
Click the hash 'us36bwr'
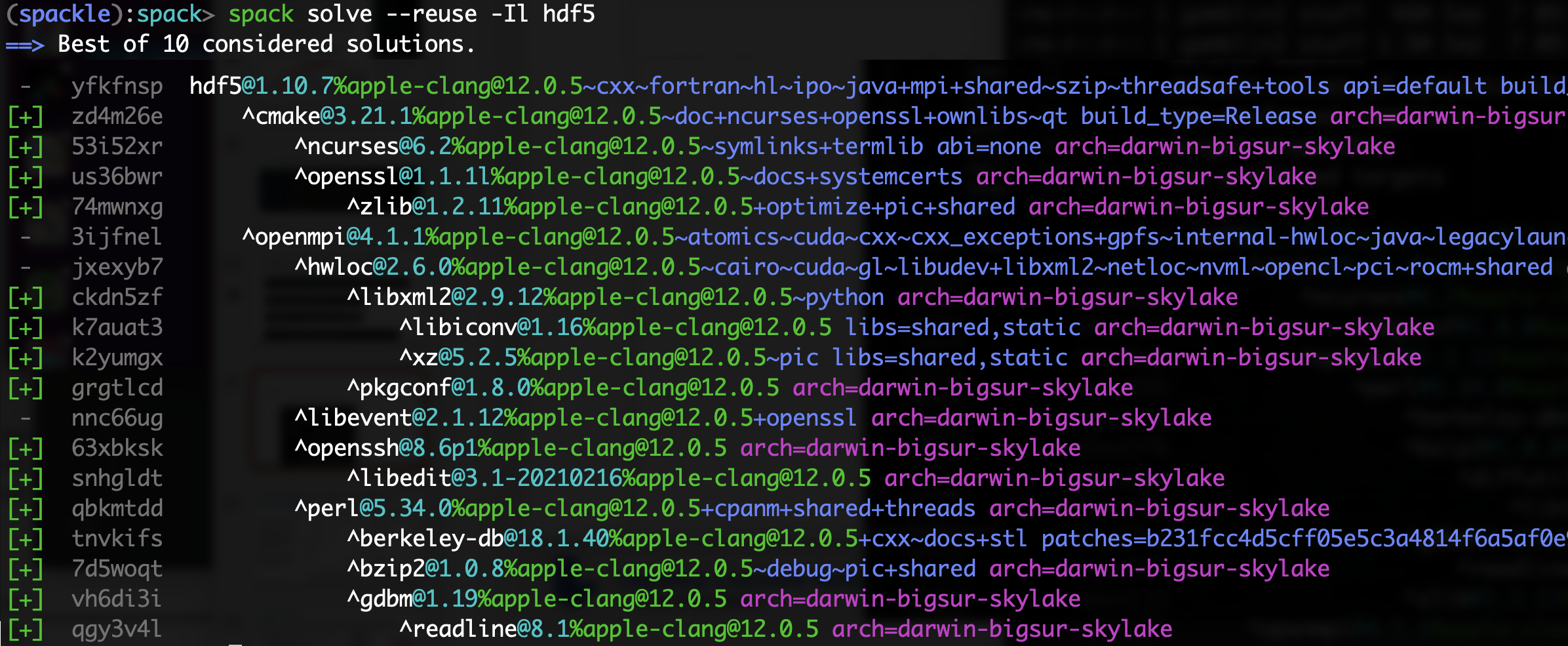point(117,176)
